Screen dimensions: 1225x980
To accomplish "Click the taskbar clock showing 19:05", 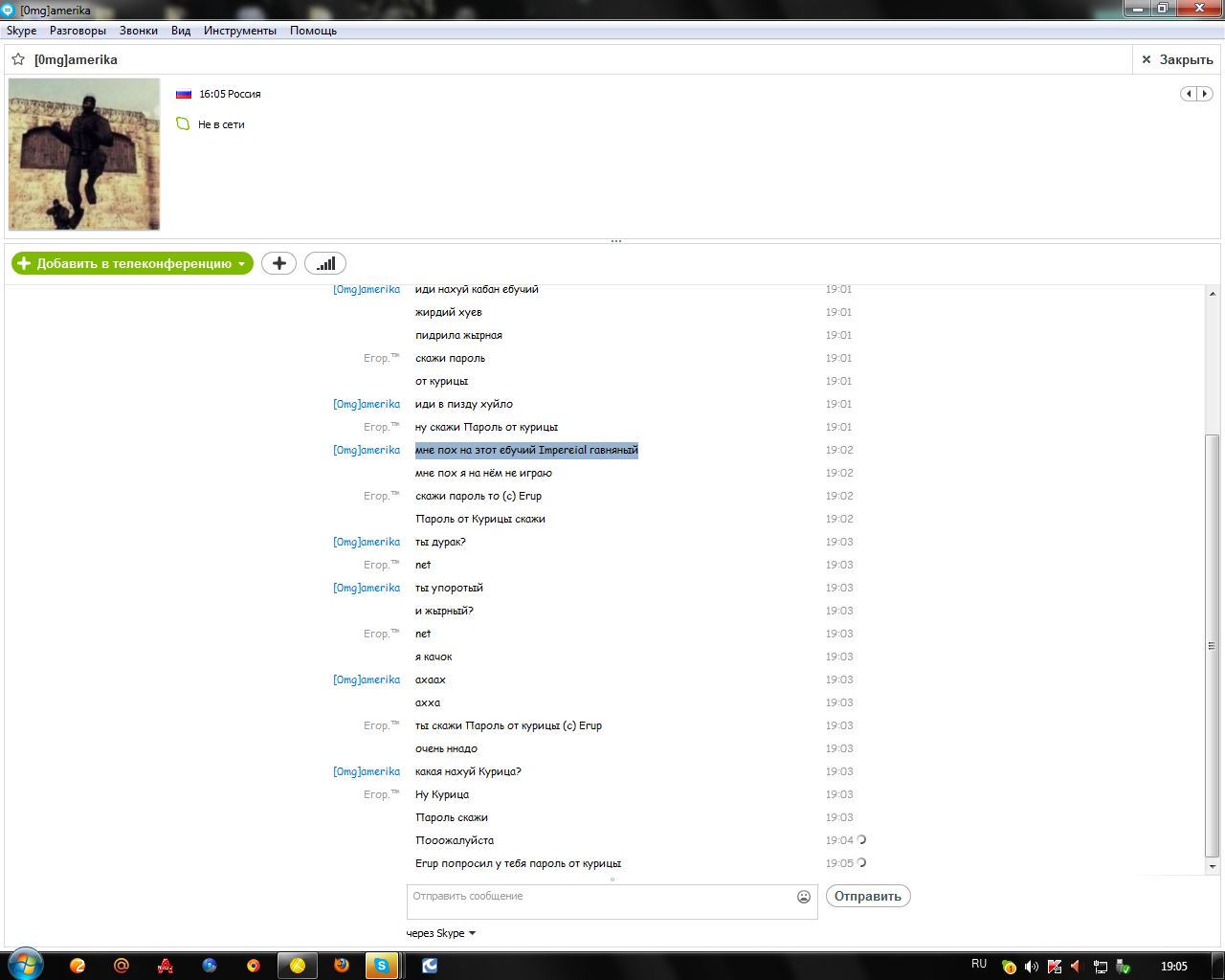I will pos(1174,966).
